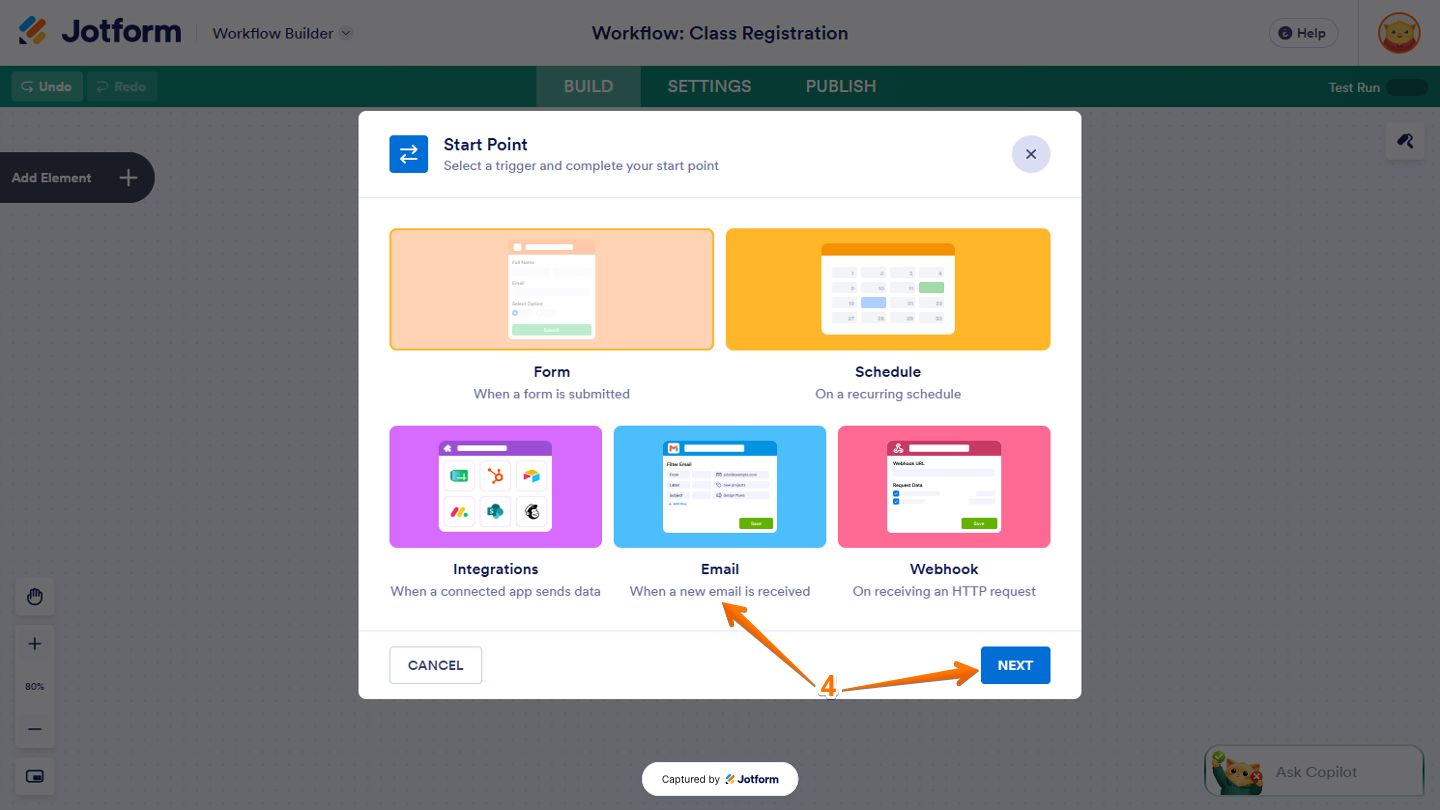
Task: Click 'On receiving an HTTP request' text
Action: (x=944, y=591)
